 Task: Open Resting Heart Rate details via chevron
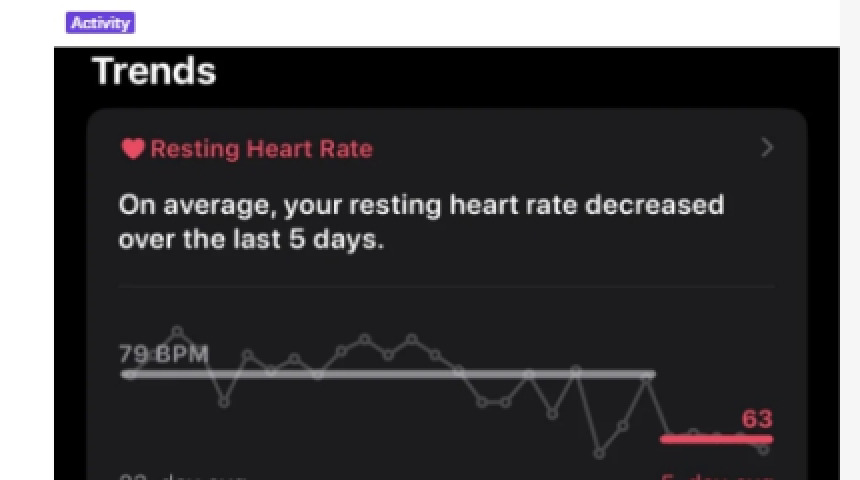767,148
